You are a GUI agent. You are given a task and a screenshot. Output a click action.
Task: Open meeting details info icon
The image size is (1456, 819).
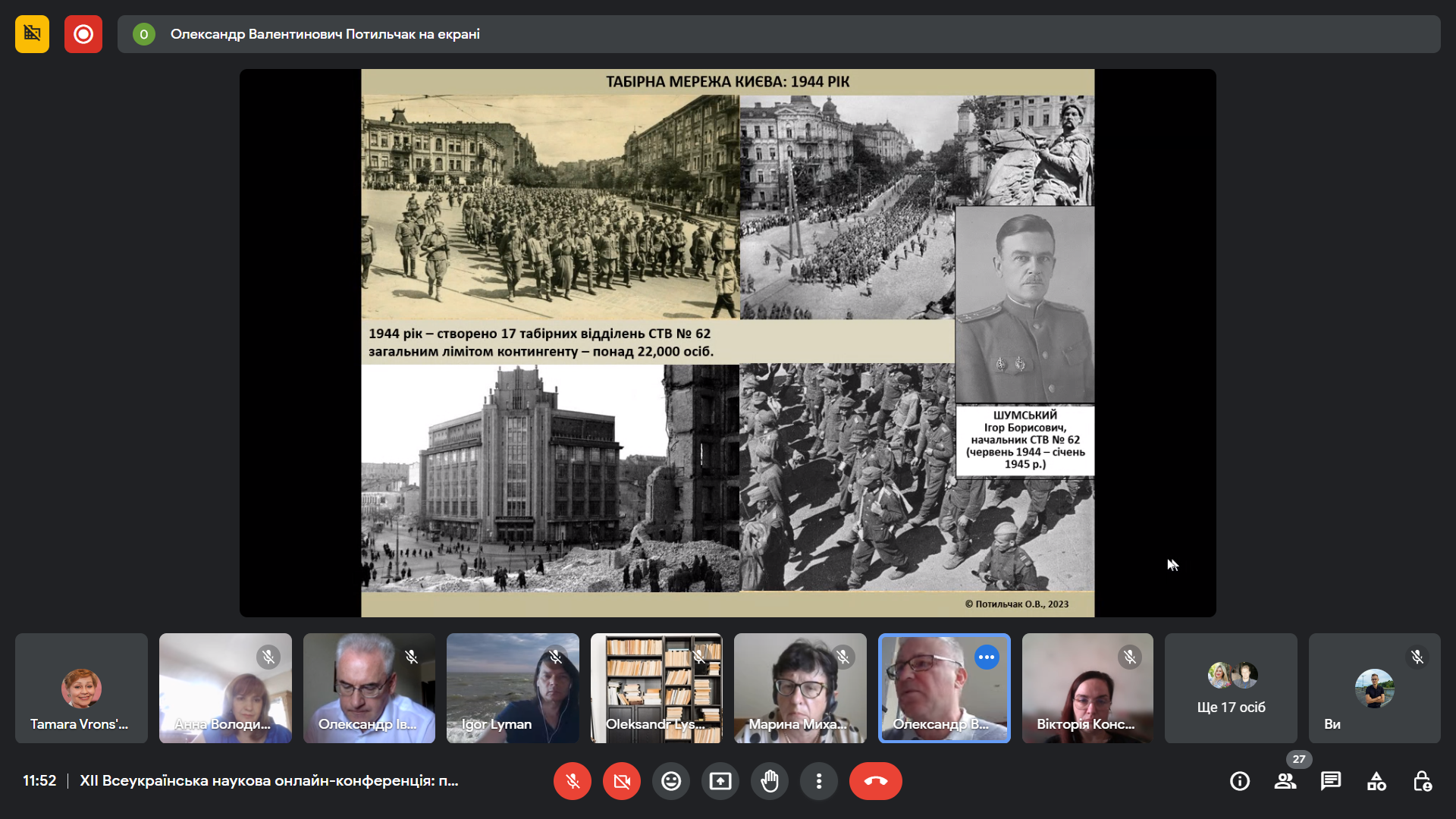1240,781
